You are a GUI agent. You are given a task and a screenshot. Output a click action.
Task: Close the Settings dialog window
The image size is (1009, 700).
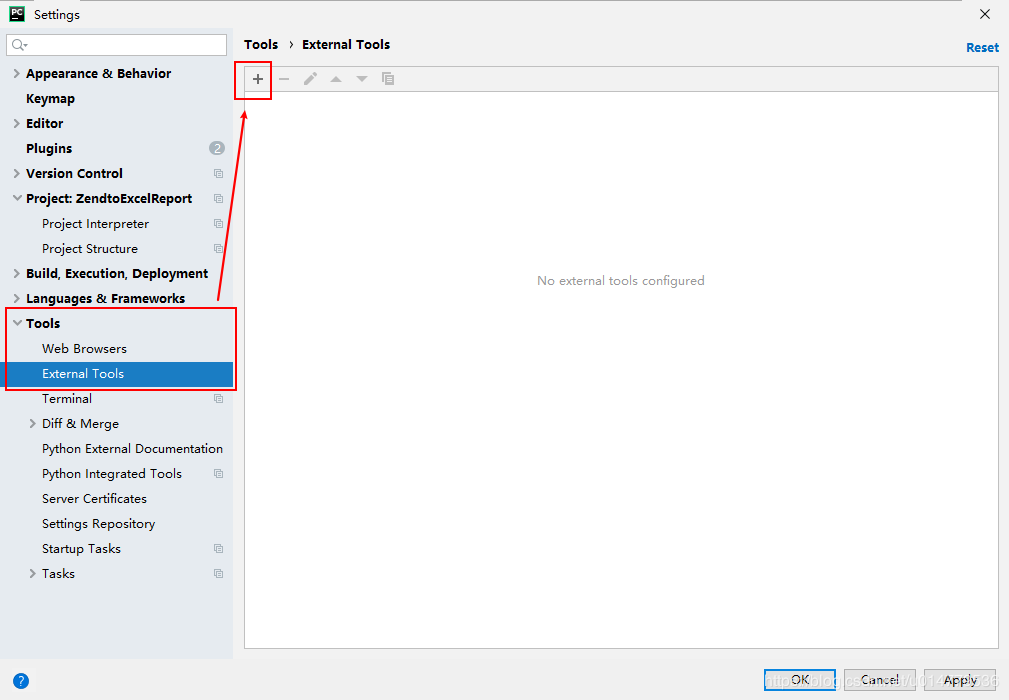pyautogui.click(x=985, y=14)
